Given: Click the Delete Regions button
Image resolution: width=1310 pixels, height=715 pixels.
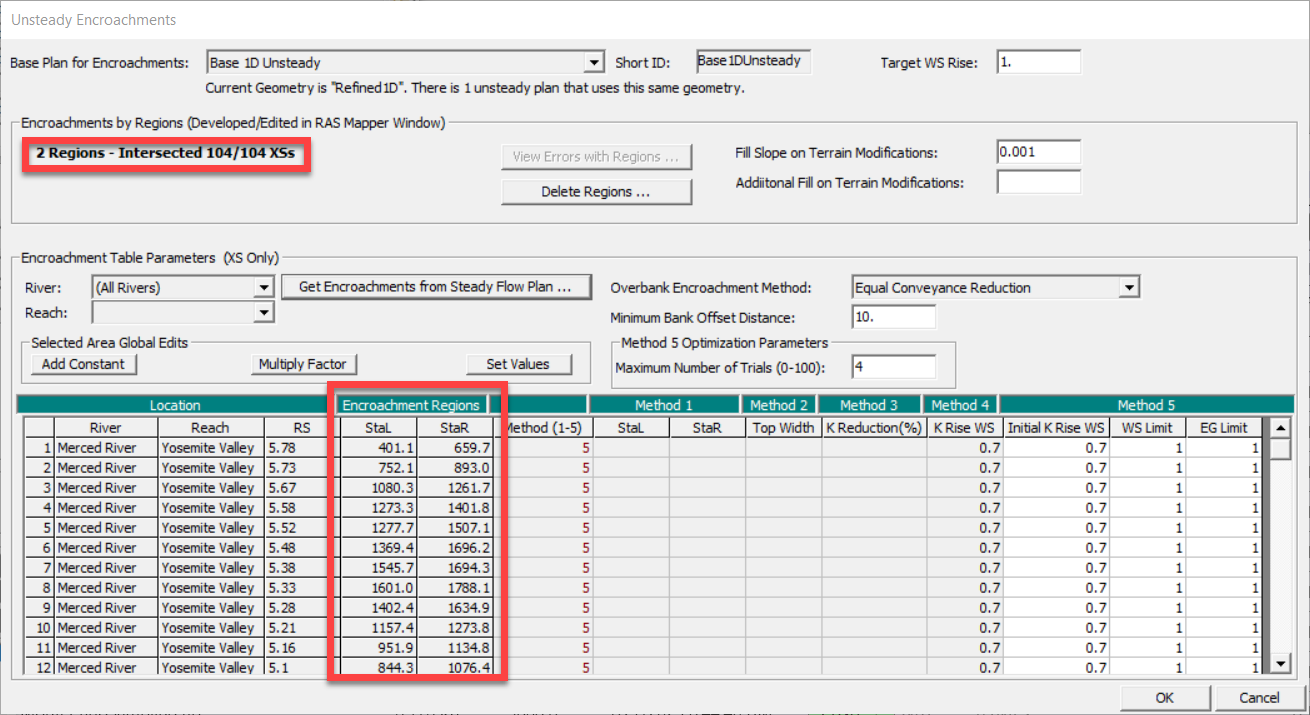Looking at the screenshot, I should tap(596, 191).
